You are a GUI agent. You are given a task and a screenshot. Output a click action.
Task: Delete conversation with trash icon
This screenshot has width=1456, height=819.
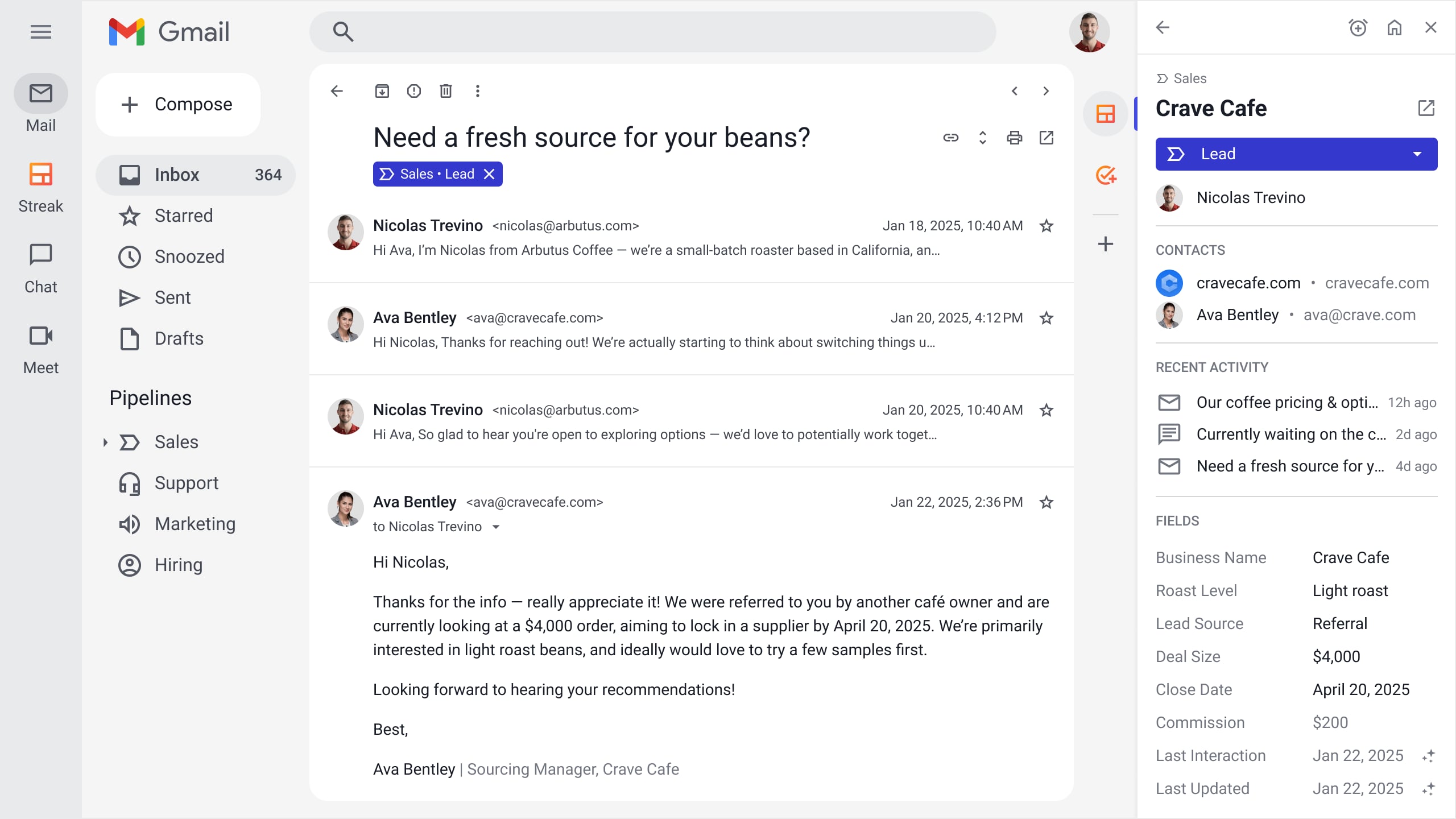click(x=445, y=91)
